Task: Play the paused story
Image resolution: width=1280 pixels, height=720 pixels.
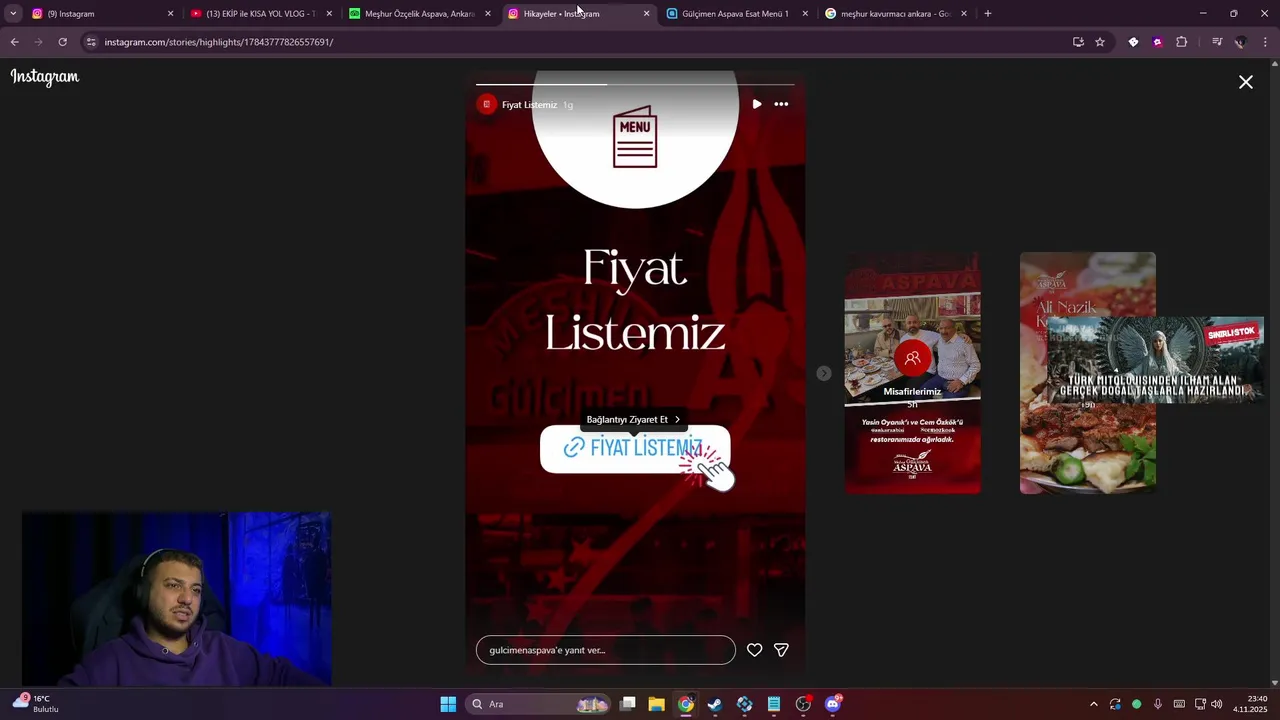Action: tap(757, 104)
